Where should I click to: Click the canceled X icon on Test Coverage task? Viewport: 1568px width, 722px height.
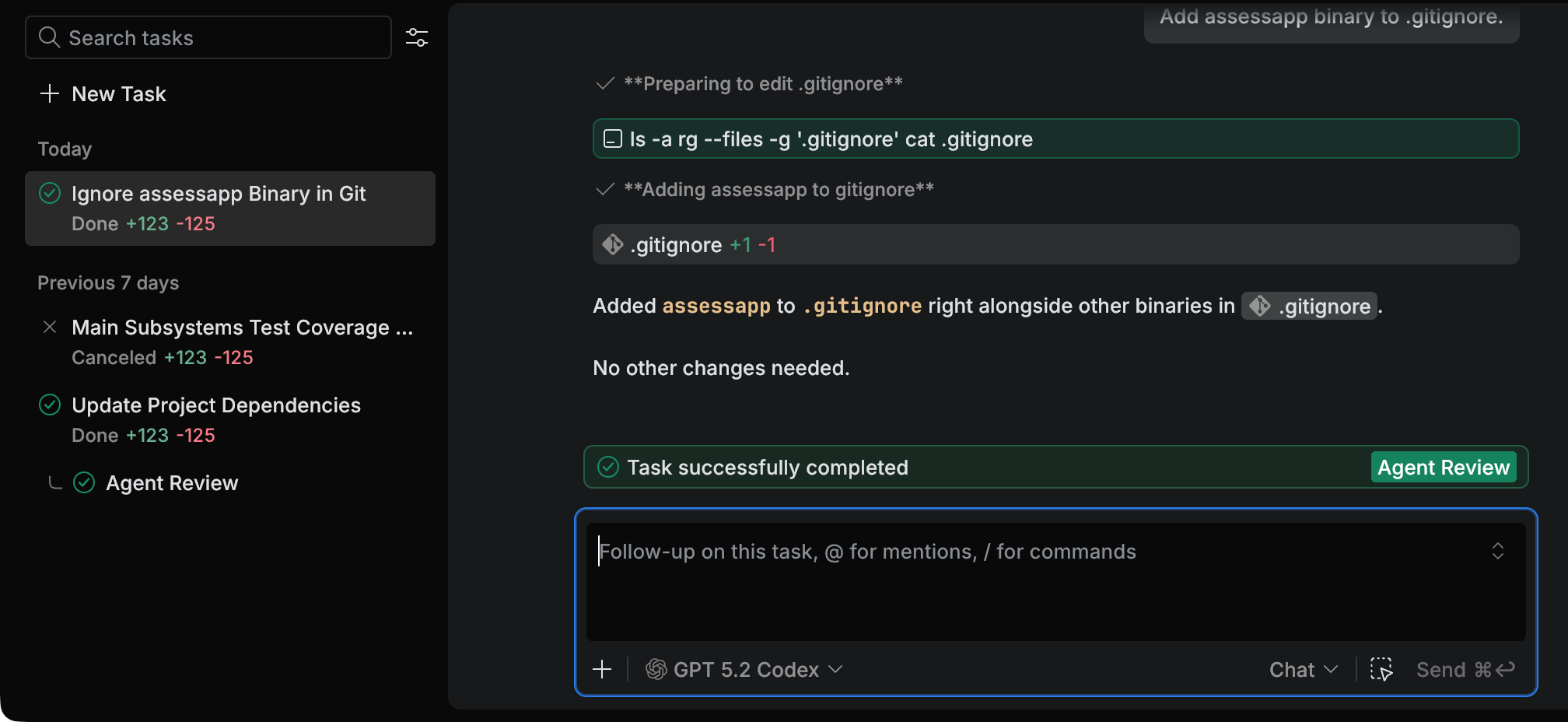pos(50,327)
